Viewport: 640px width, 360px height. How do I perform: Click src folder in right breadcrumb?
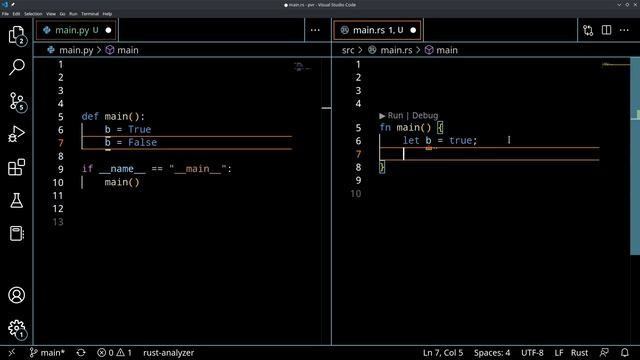(348, 50)
